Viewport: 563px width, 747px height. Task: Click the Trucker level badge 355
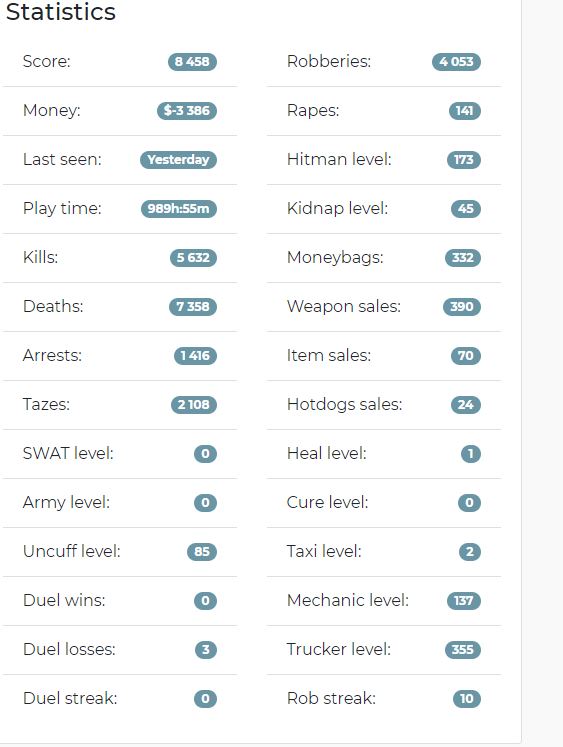pos(463,650)
